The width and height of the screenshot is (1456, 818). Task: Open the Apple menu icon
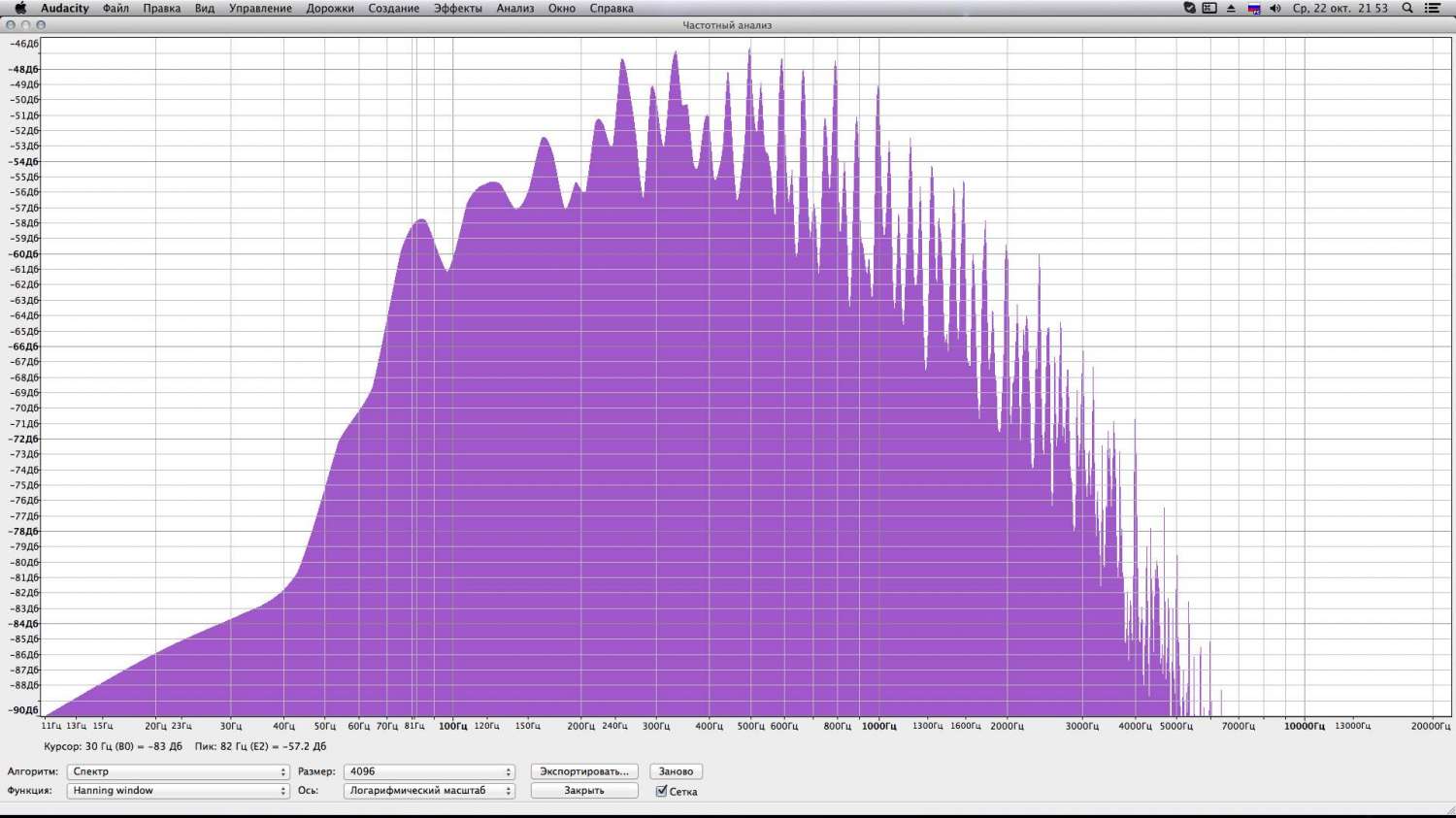[19, 8]
